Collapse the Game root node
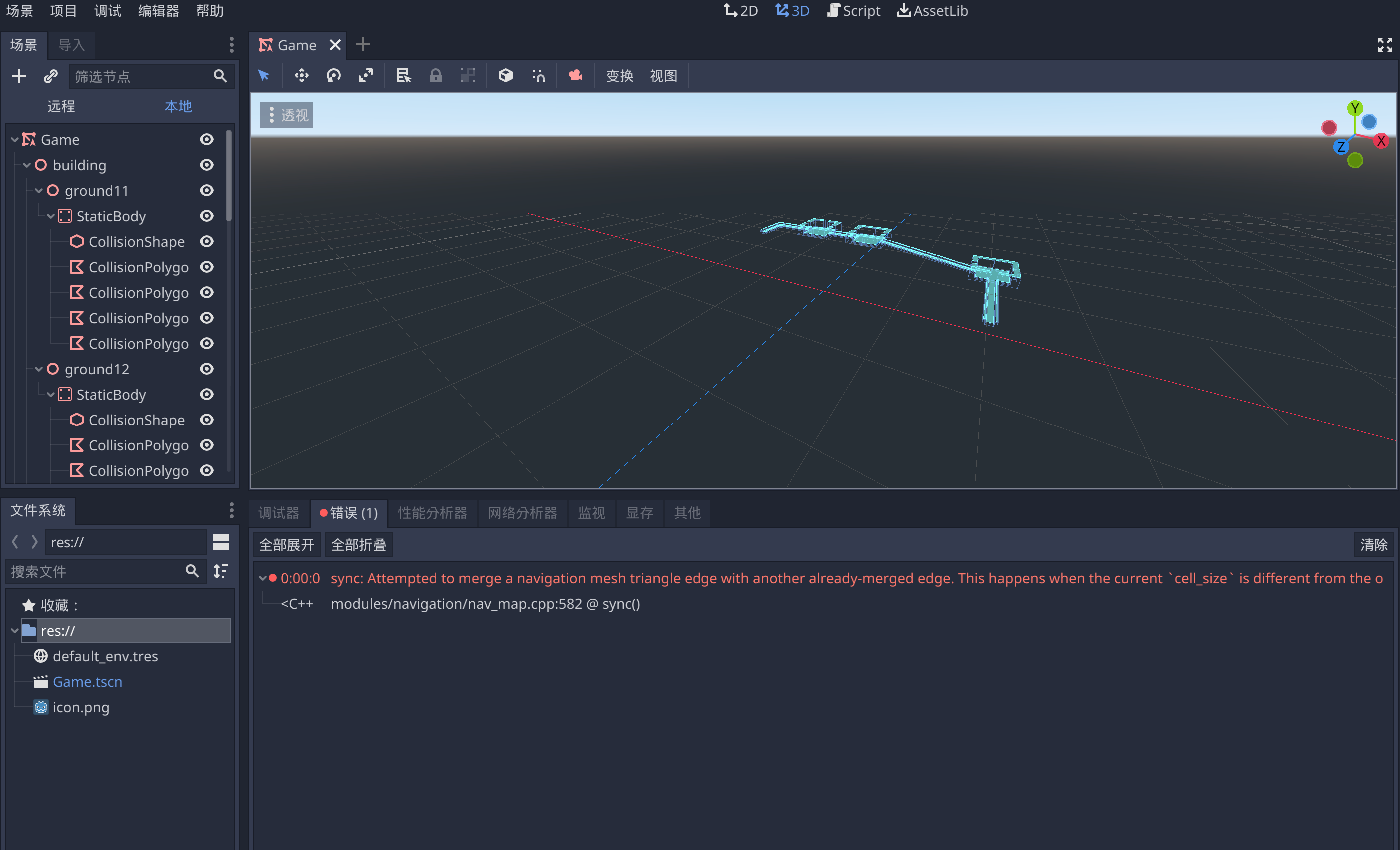The image size is (1400, 850). click(x=14, y=139)
